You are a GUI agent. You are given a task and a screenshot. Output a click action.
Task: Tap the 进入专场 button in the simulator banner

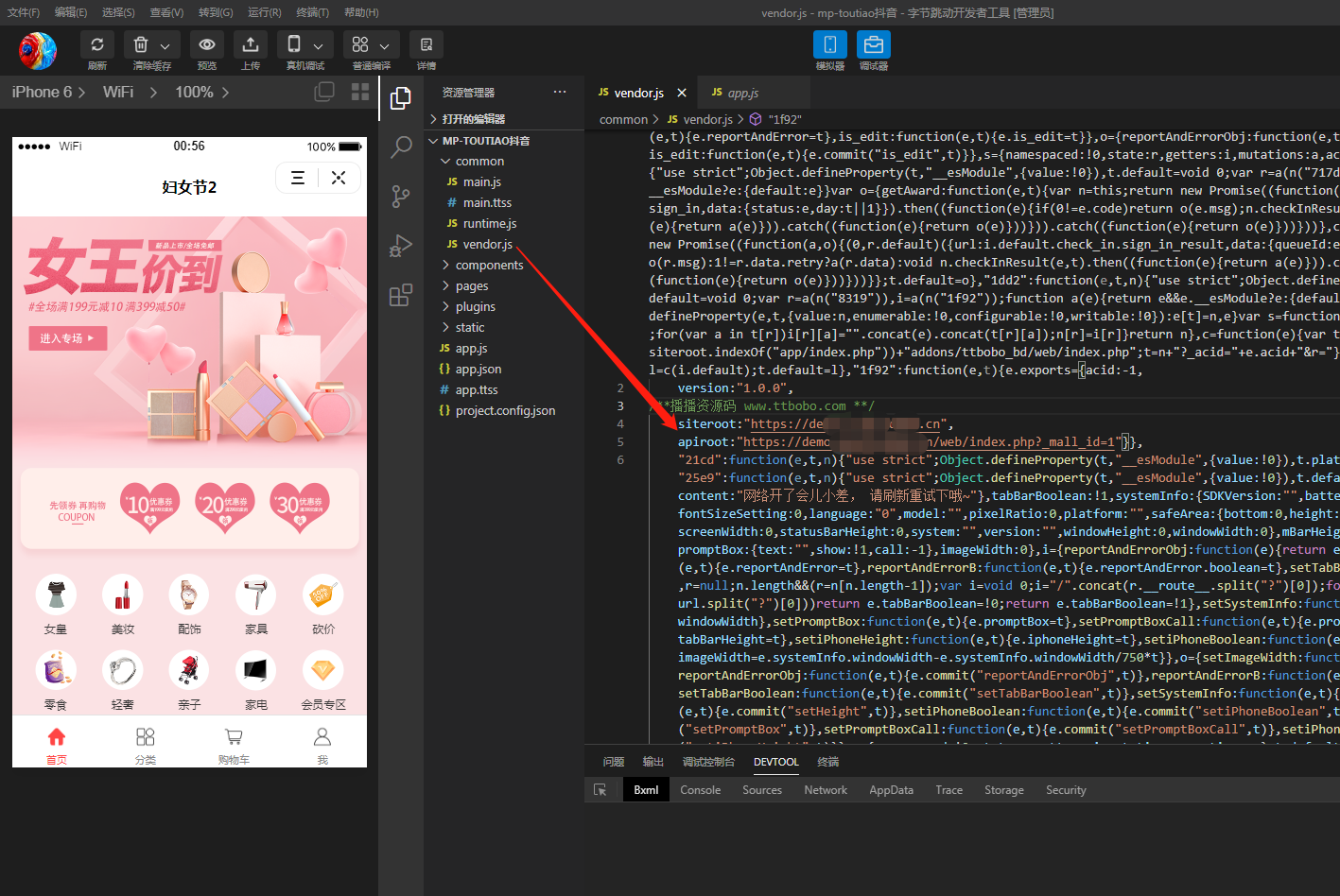(x=67, y=338)
